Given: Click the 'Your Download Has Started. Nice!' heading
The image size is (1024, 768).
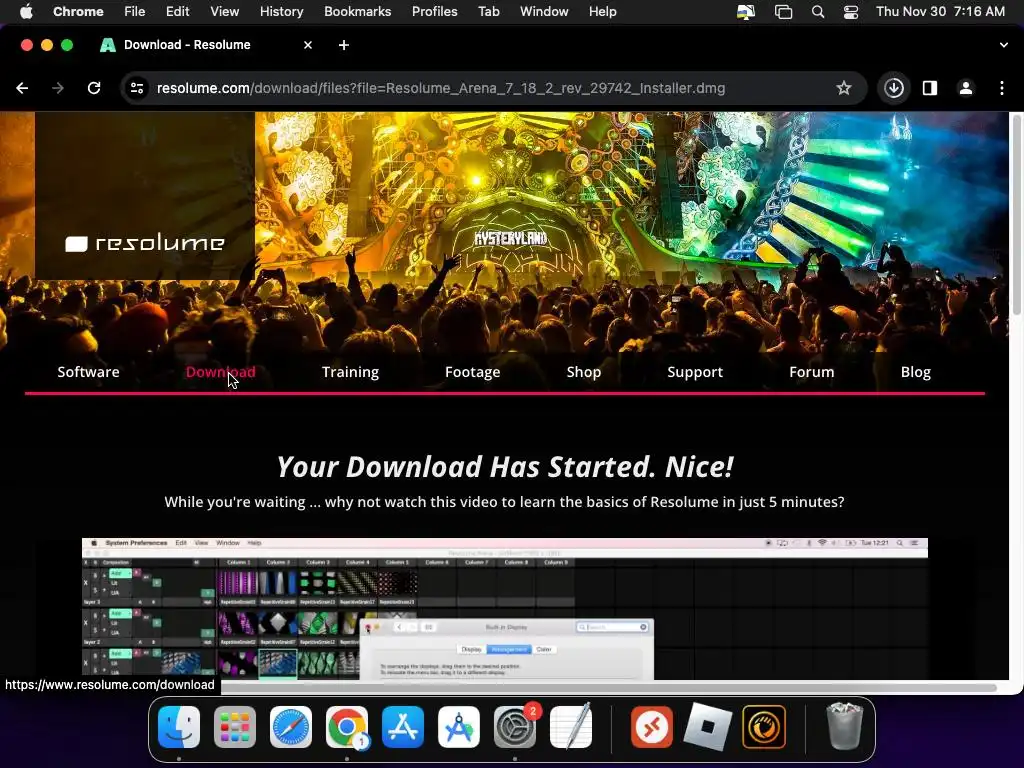Looking at the screenshot, I should click(x=505, y=467).
